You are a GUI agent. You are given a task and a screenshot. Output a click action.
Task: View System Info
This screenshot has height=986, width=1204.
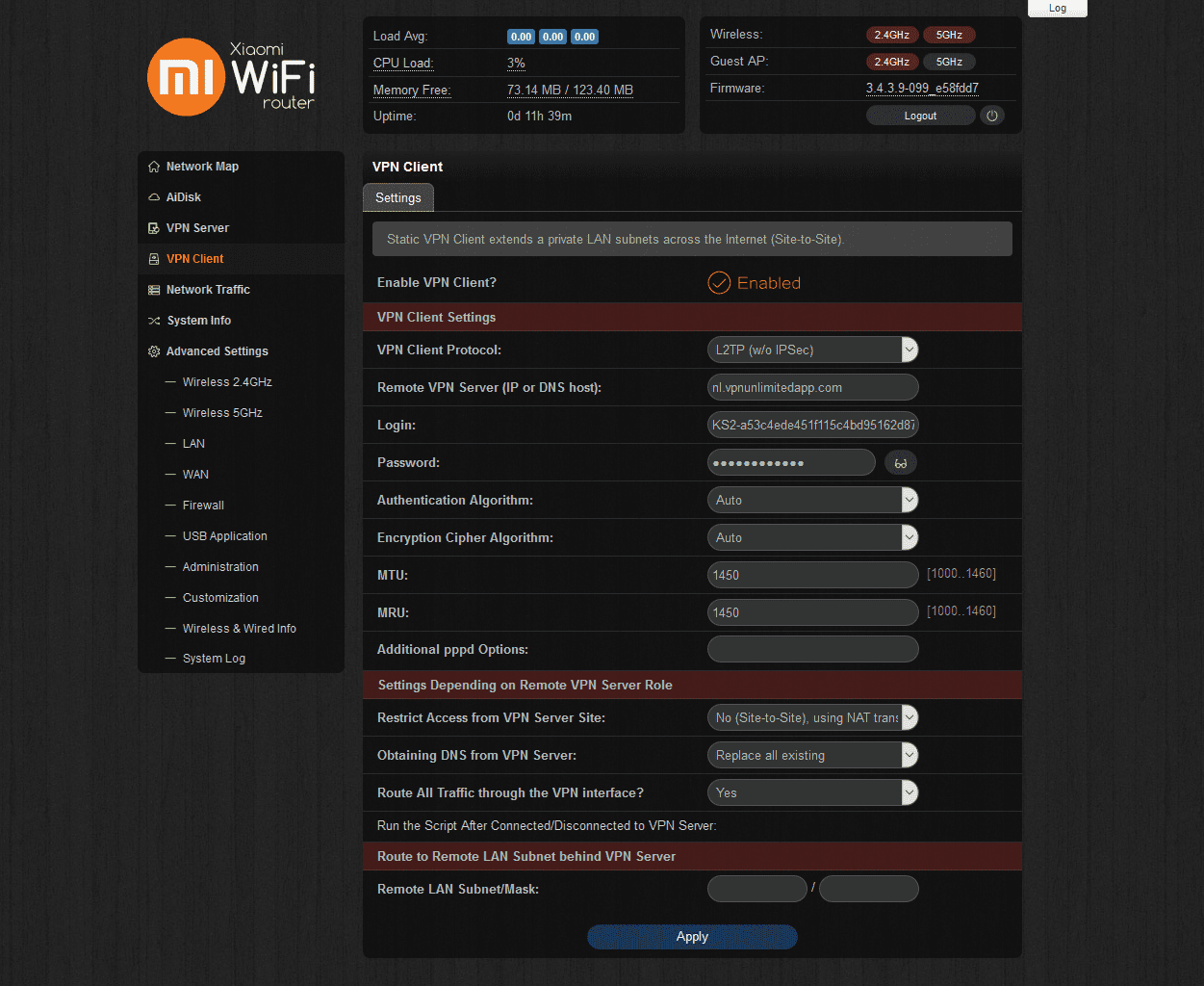tap(197, 320)
